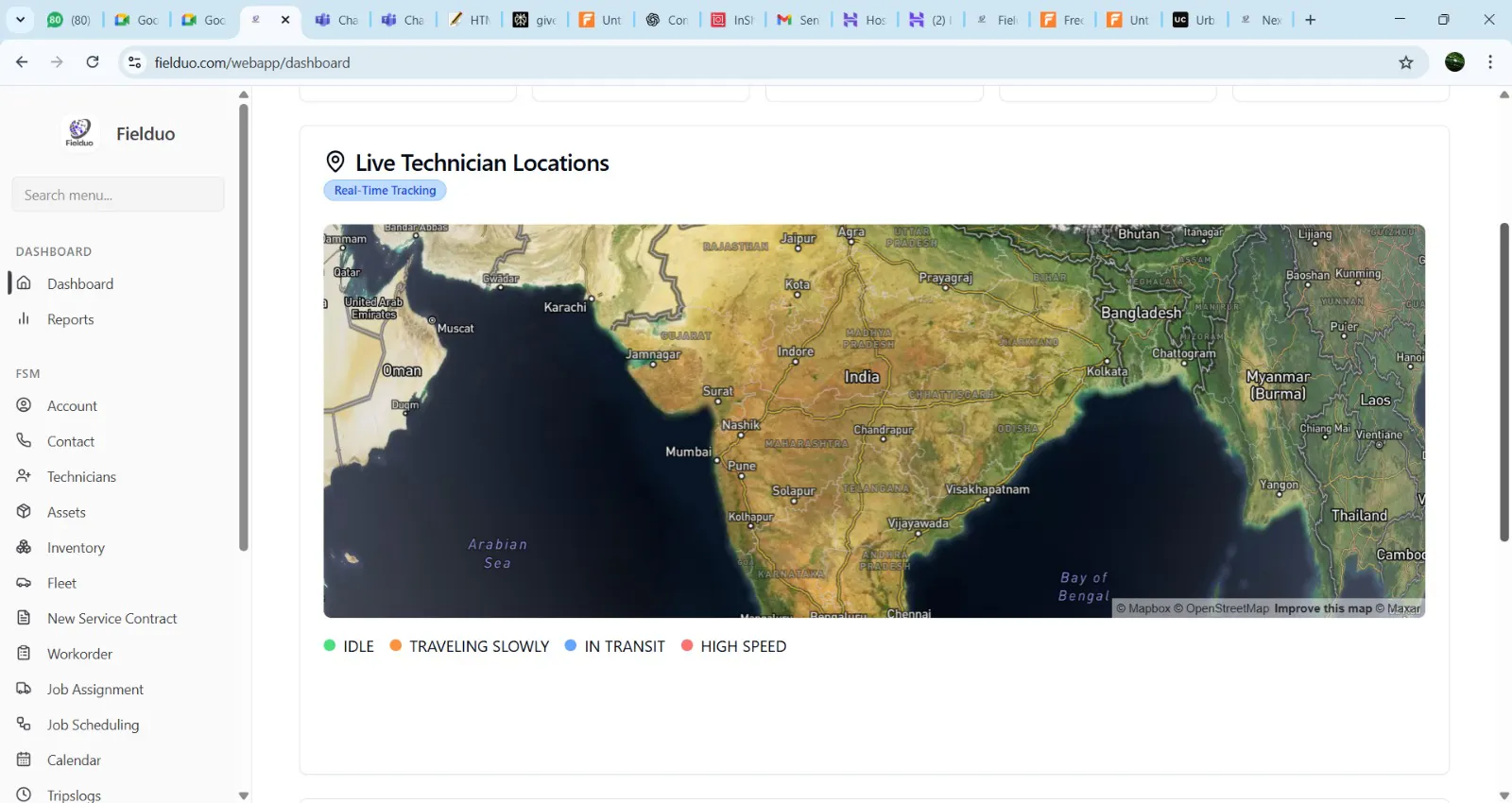Viewport: 1512px width, 803px height.
Task: Click the Fleet vehicle icon
Action: click(24, 583)
